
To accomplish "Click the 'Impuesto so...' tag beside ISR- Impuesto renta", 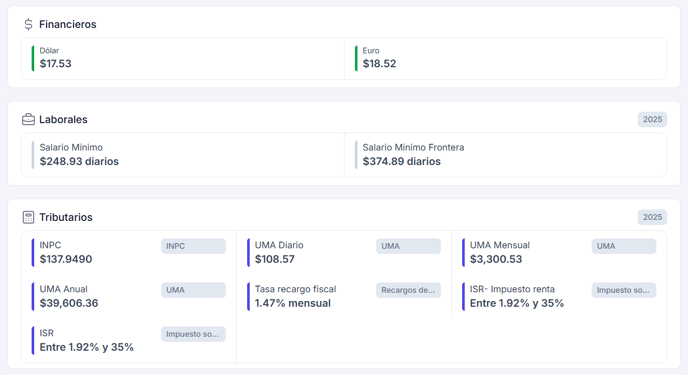I will (624, 290).
